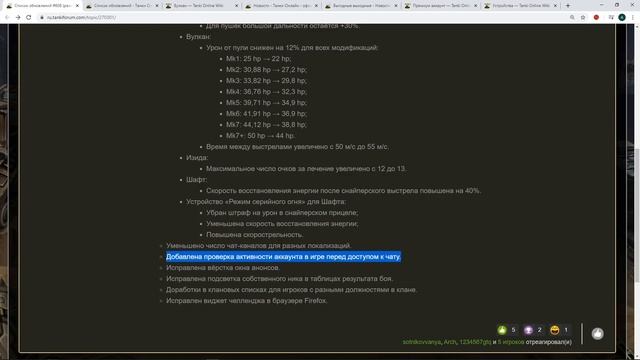The width and height of the screenshot is (640, 360).
Task: Switch to the Новости Танки Онлайн tab
Action: coord(281,6)
